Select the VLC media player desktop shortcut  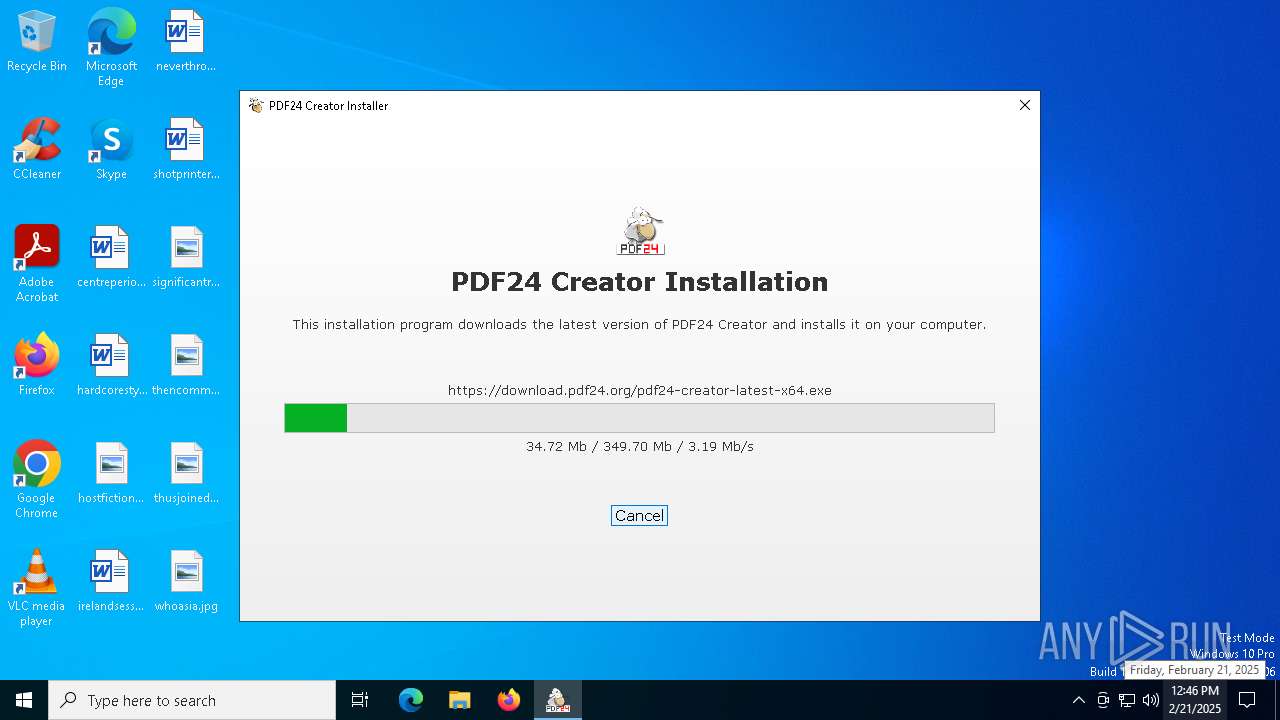37,588
